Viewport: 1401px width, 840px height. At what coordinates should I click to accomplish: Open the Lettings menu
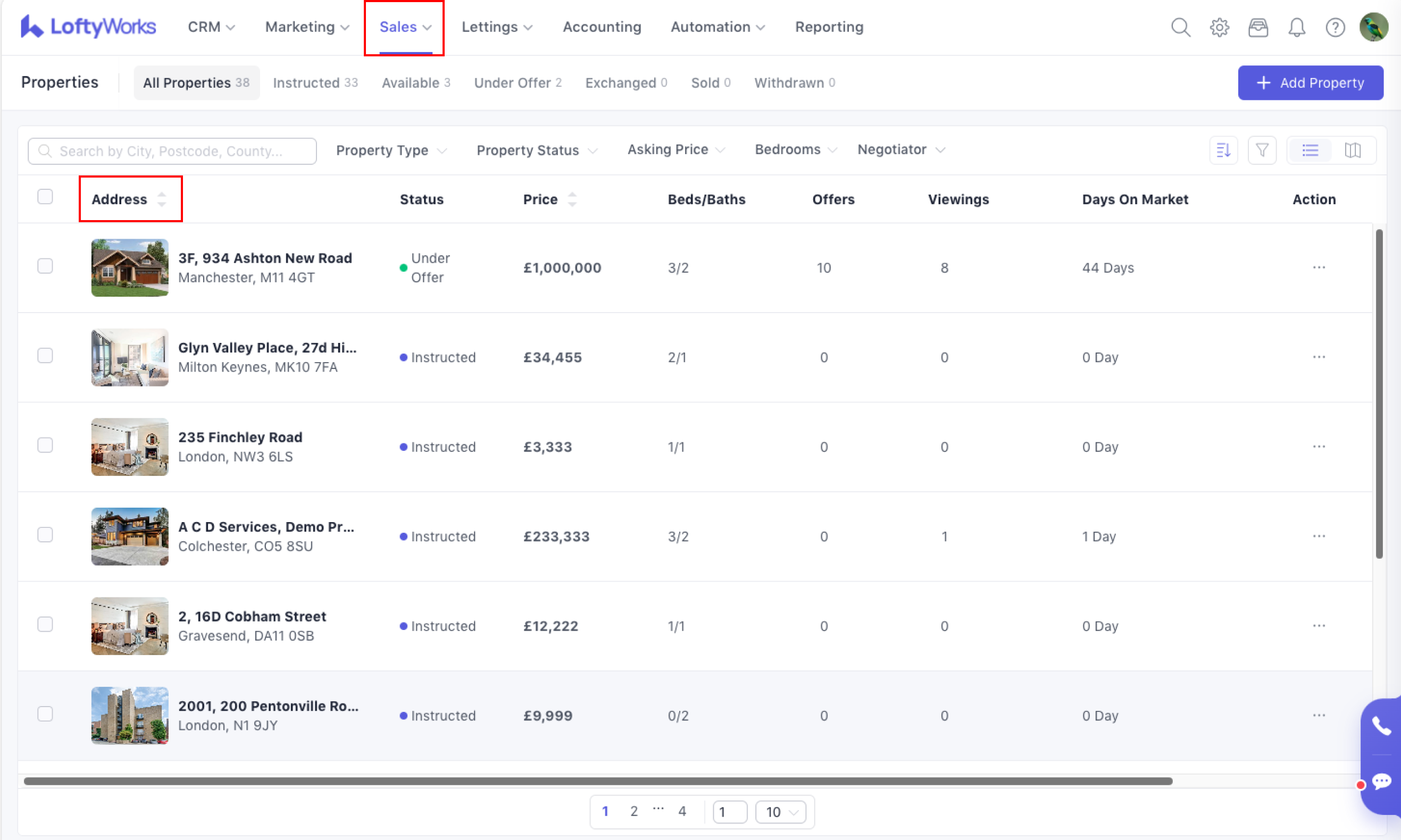click(x=496, y=27)
